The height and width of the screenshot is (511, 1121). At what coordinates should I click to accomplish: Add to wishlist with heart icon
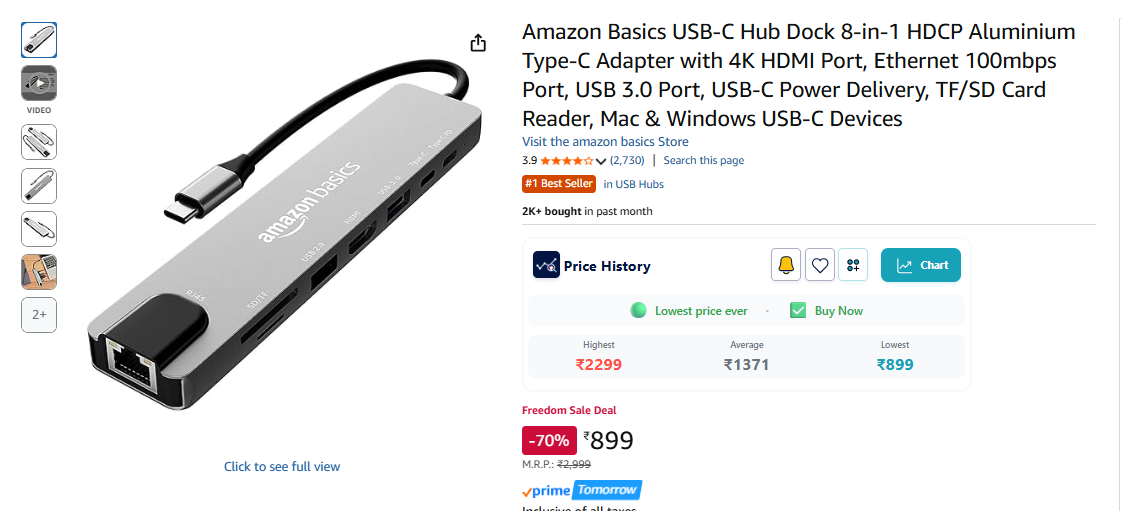tap(820, 265)
